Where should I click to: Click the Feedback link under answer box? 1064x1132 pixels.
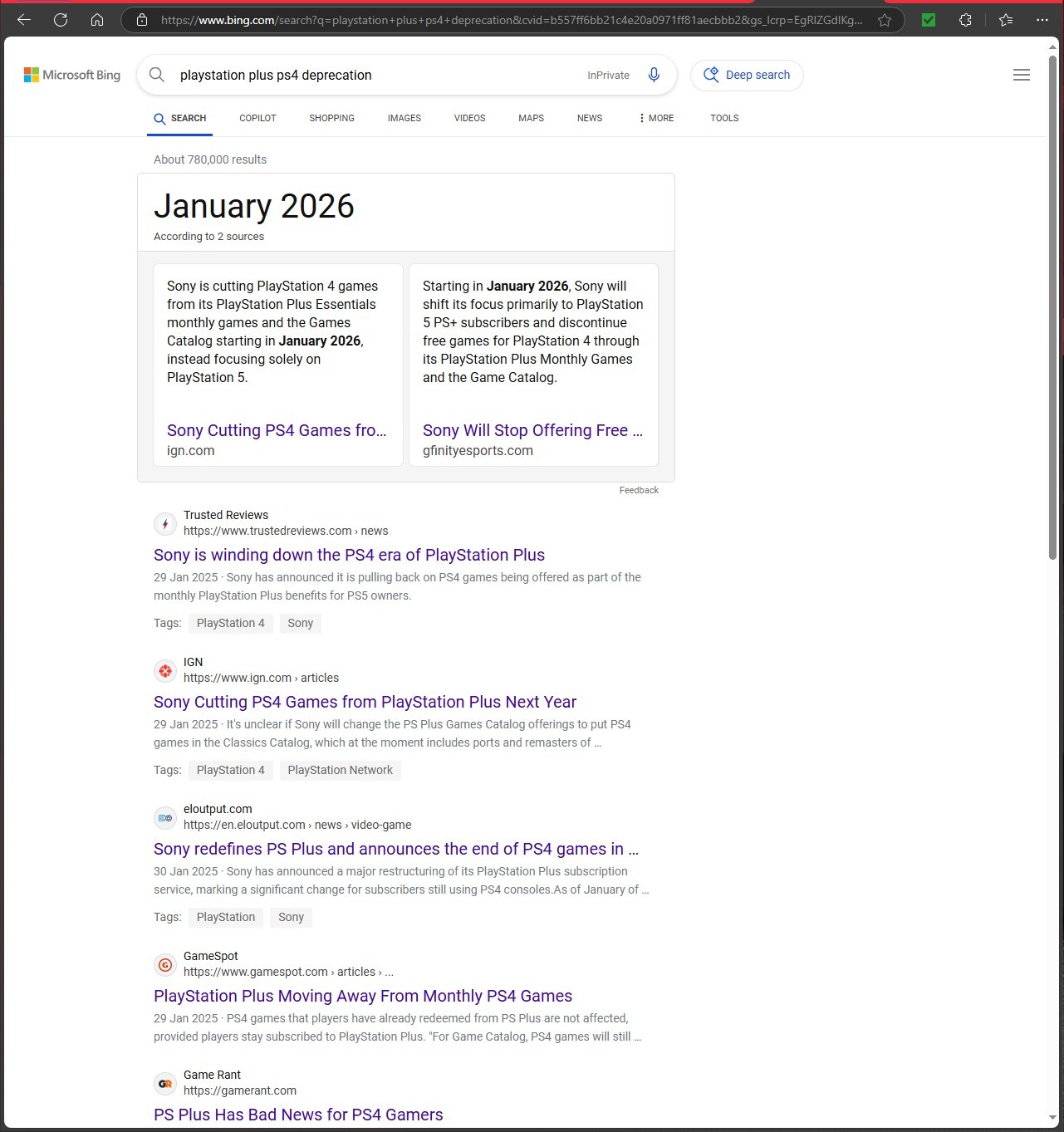[639, 490]
